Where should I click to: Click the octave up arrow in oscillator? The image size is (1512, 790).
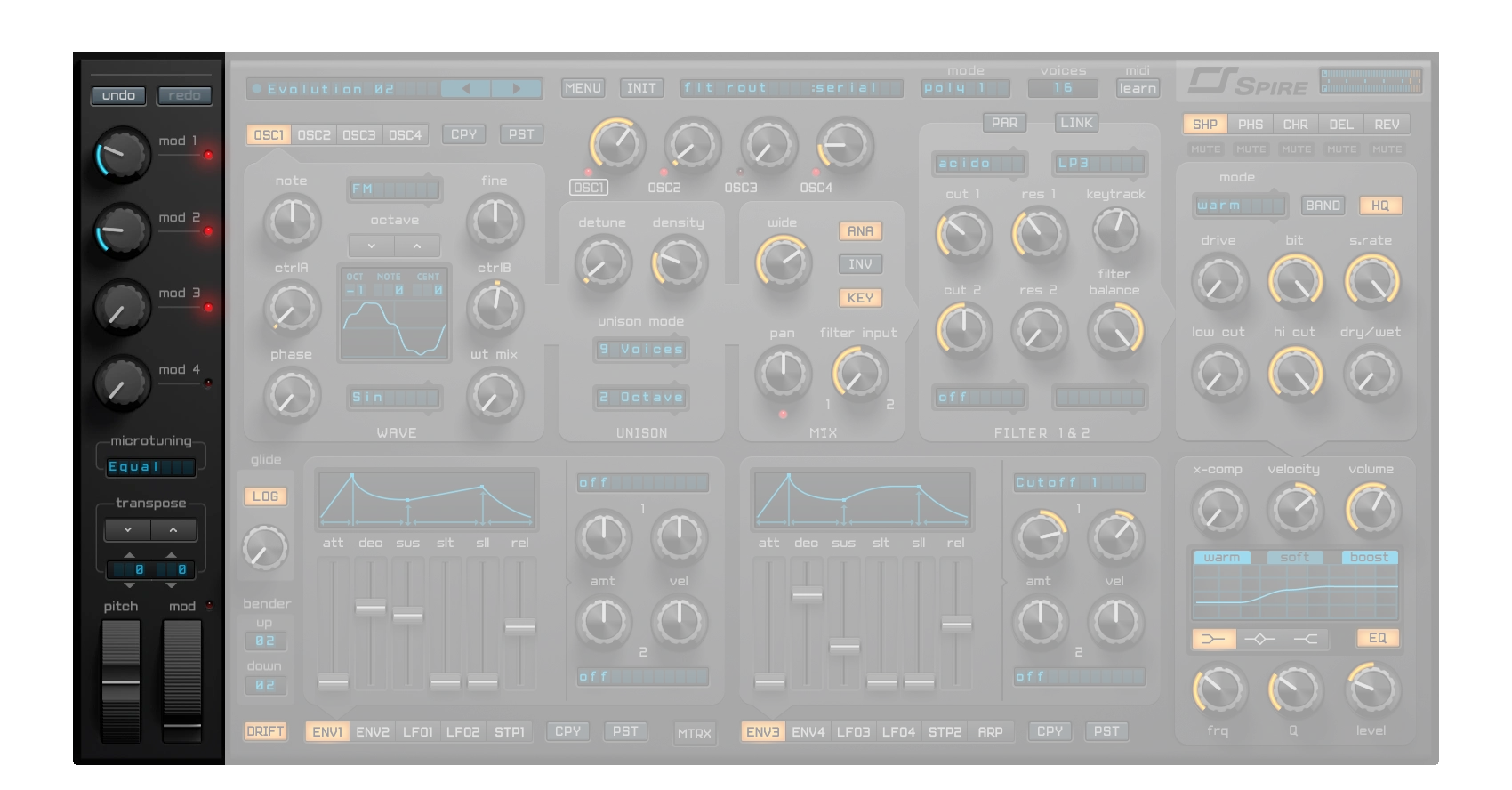pyautogui.click(x=417, y=246)
